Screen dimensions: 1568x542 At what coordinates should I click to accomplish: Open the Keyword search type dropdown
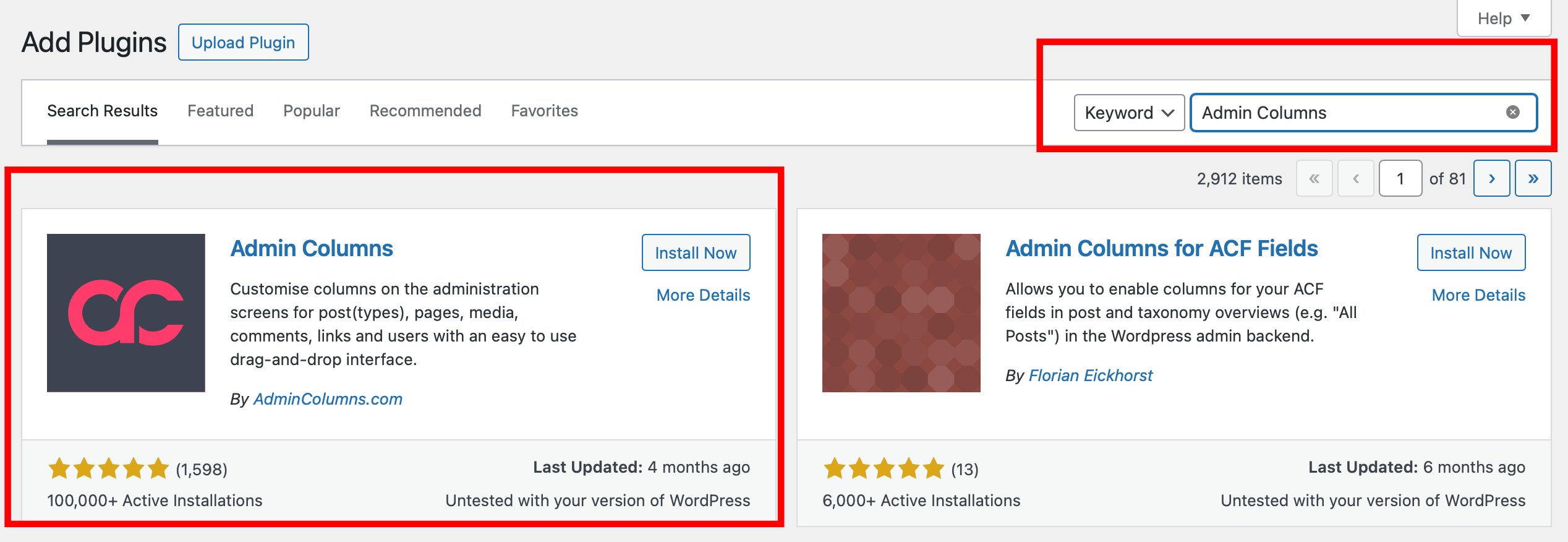1129,113
